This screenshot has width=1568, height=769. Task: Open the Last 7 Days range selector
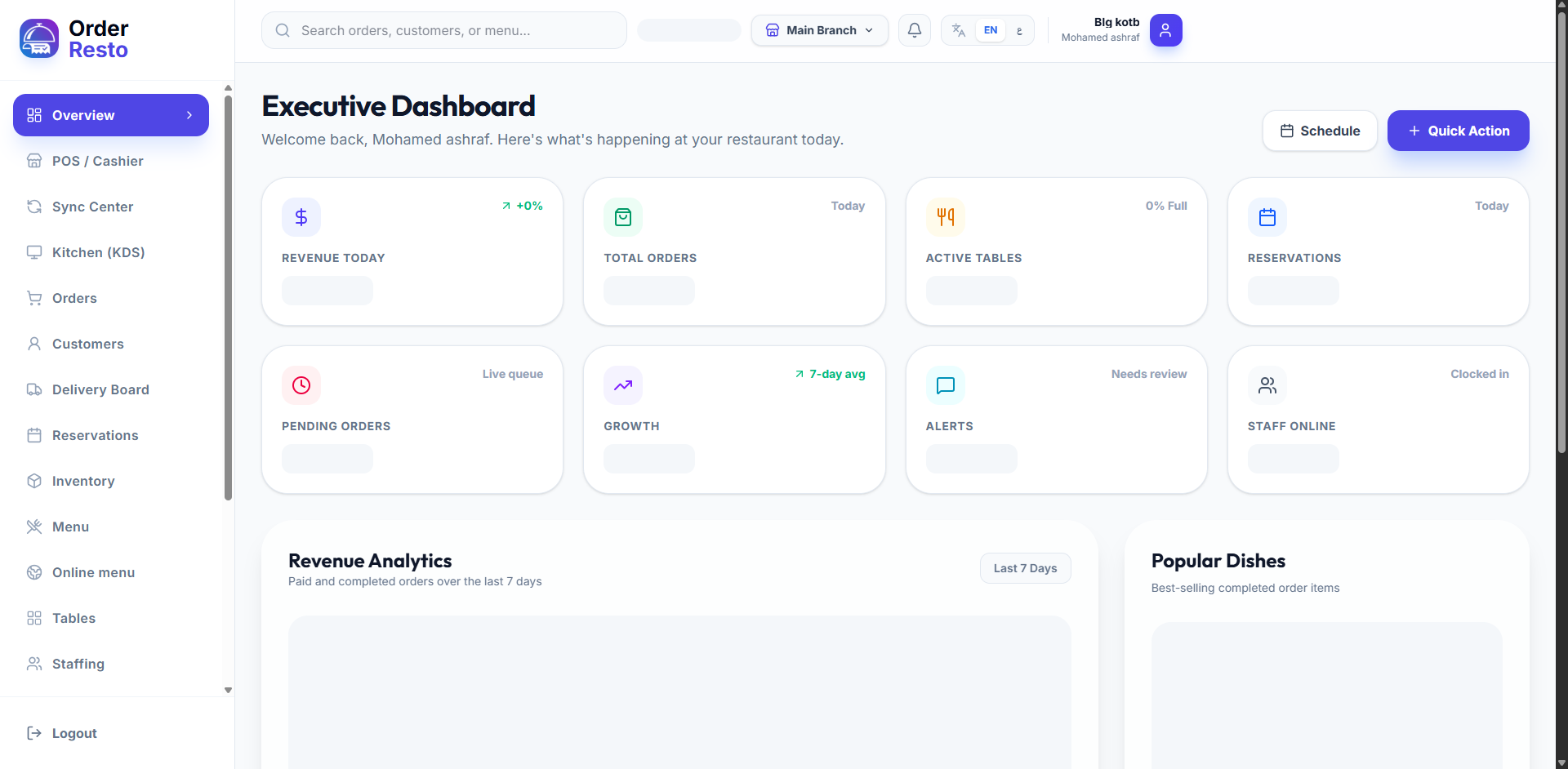pyautogui.click(x=1026, y=568)
